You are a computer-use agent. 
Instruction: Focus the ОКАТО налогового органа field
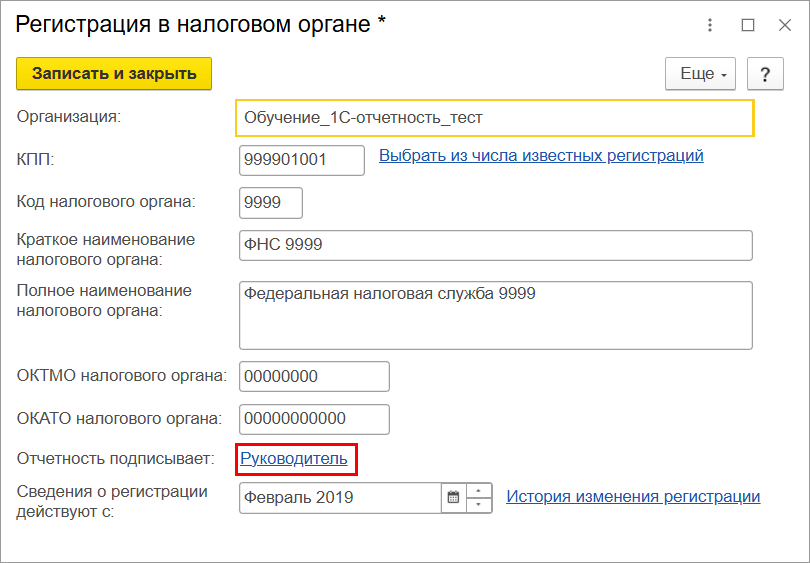pos(314,419)
